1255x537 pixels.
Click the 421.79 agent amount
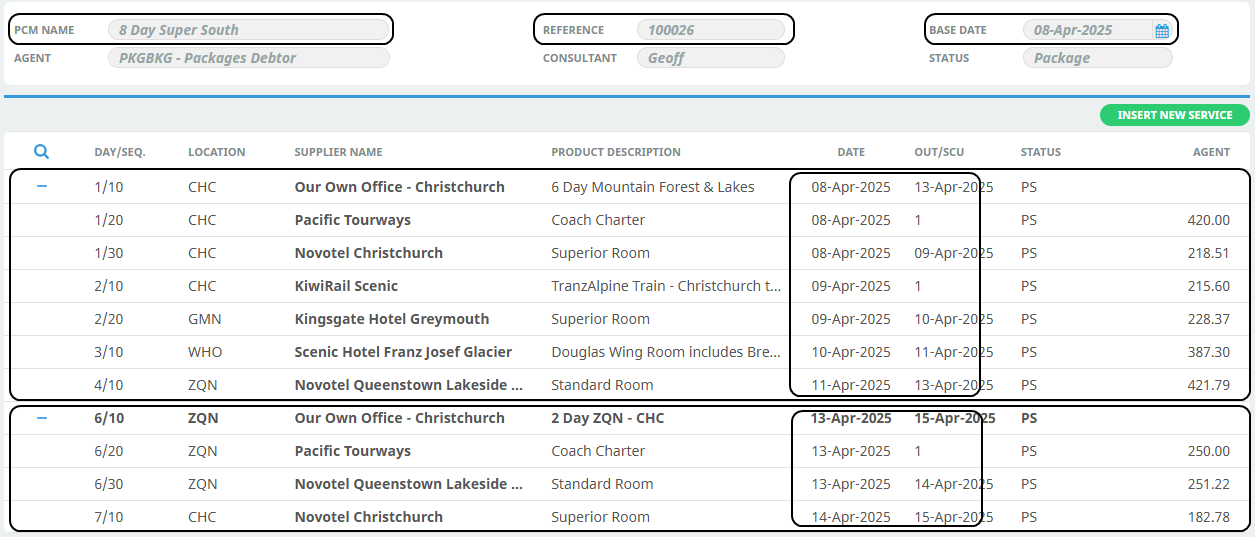(1208, 385)
